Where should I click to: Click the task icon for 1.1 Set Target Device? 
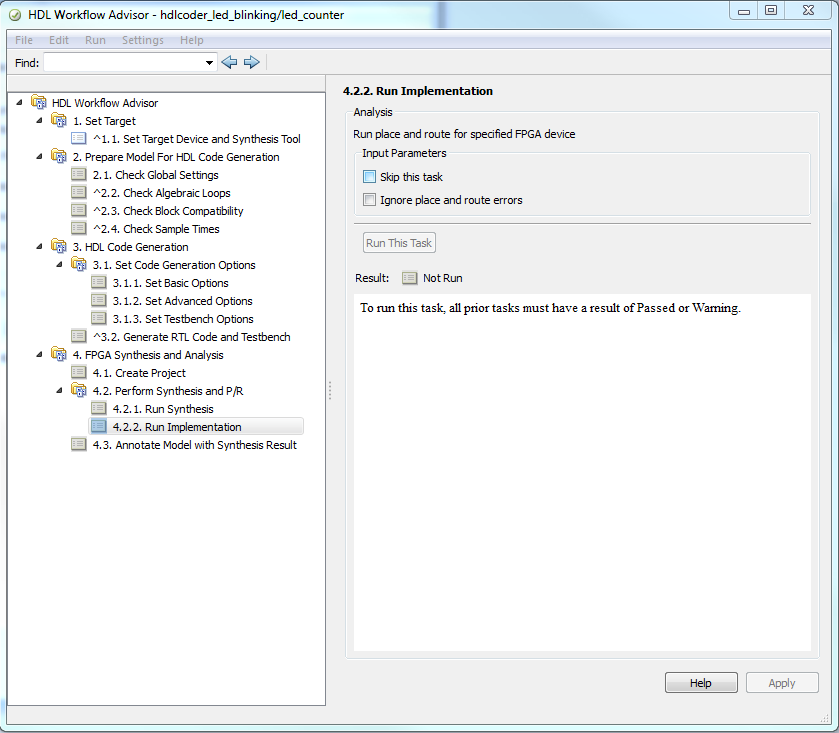[x=79, y=138]
